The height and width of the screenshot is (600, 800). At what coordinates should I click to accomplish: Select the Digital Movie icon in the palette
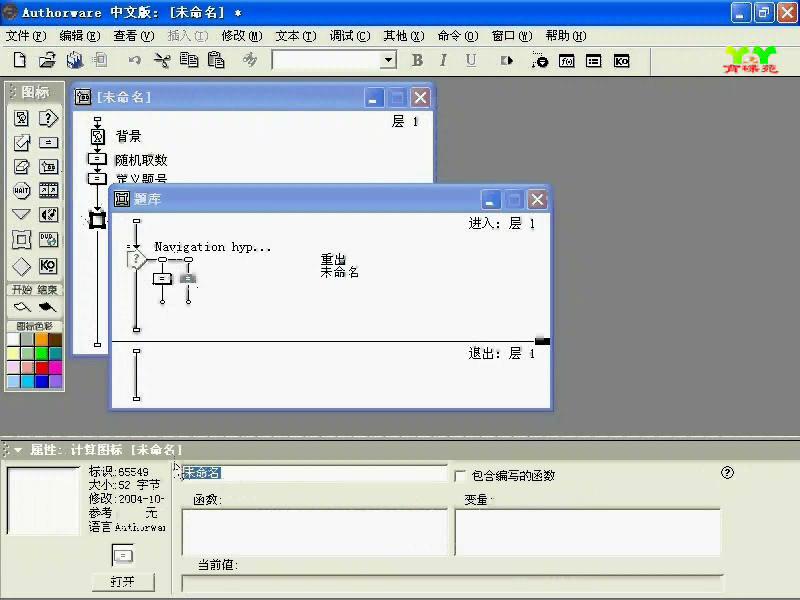pyautogui.click(x=48, y=191)
